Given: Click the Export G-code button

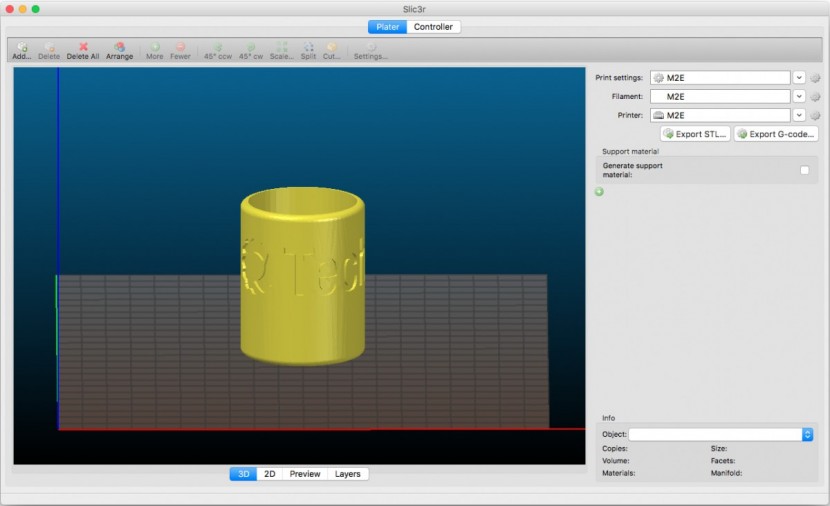Looking at the screenshot, I should [776, 134].
